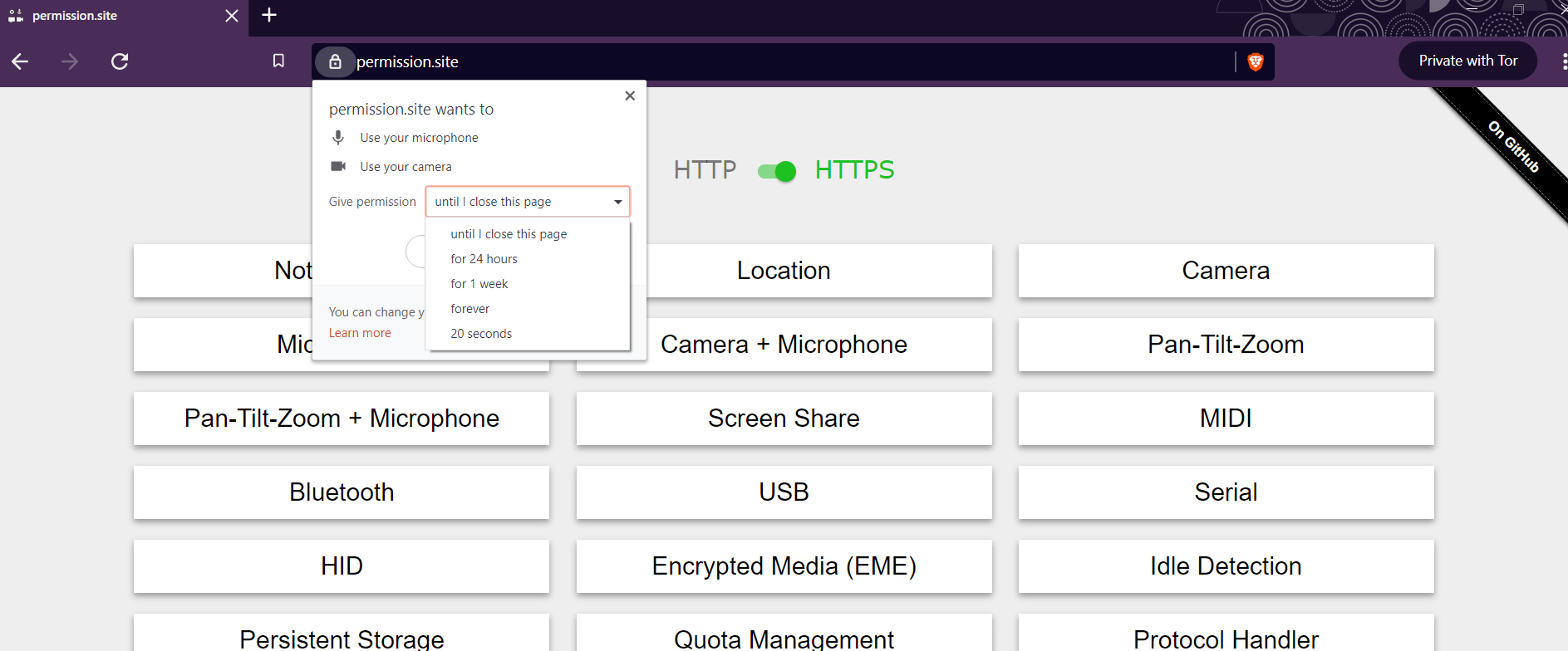Screen dimensions: 1568x651
Task: Request Bluetooth permission
Action: [x=342, y=492]
